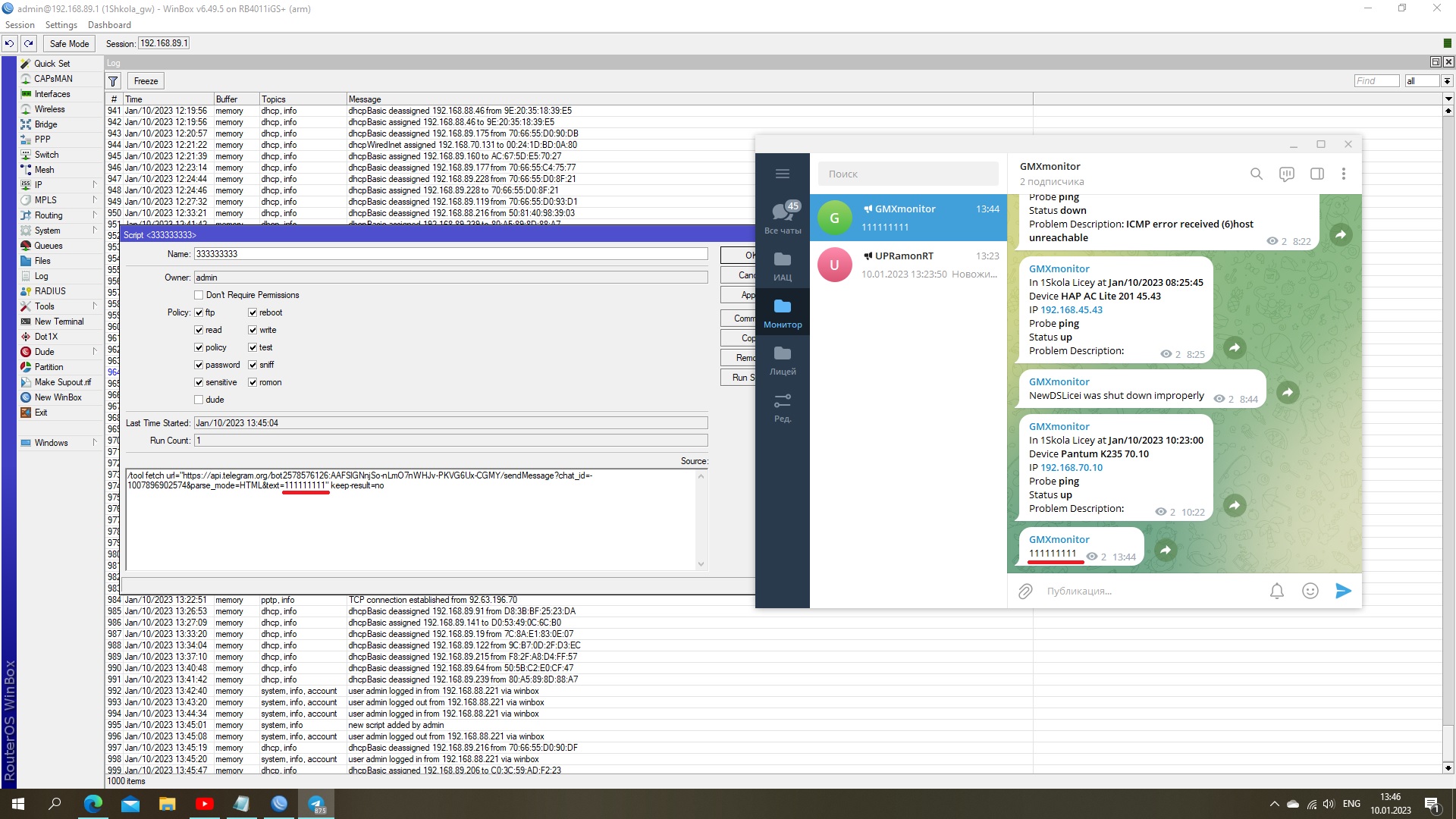
Task: Uncheck write policy checkbox
Action: pyautogui.click(x=253, y=330)
